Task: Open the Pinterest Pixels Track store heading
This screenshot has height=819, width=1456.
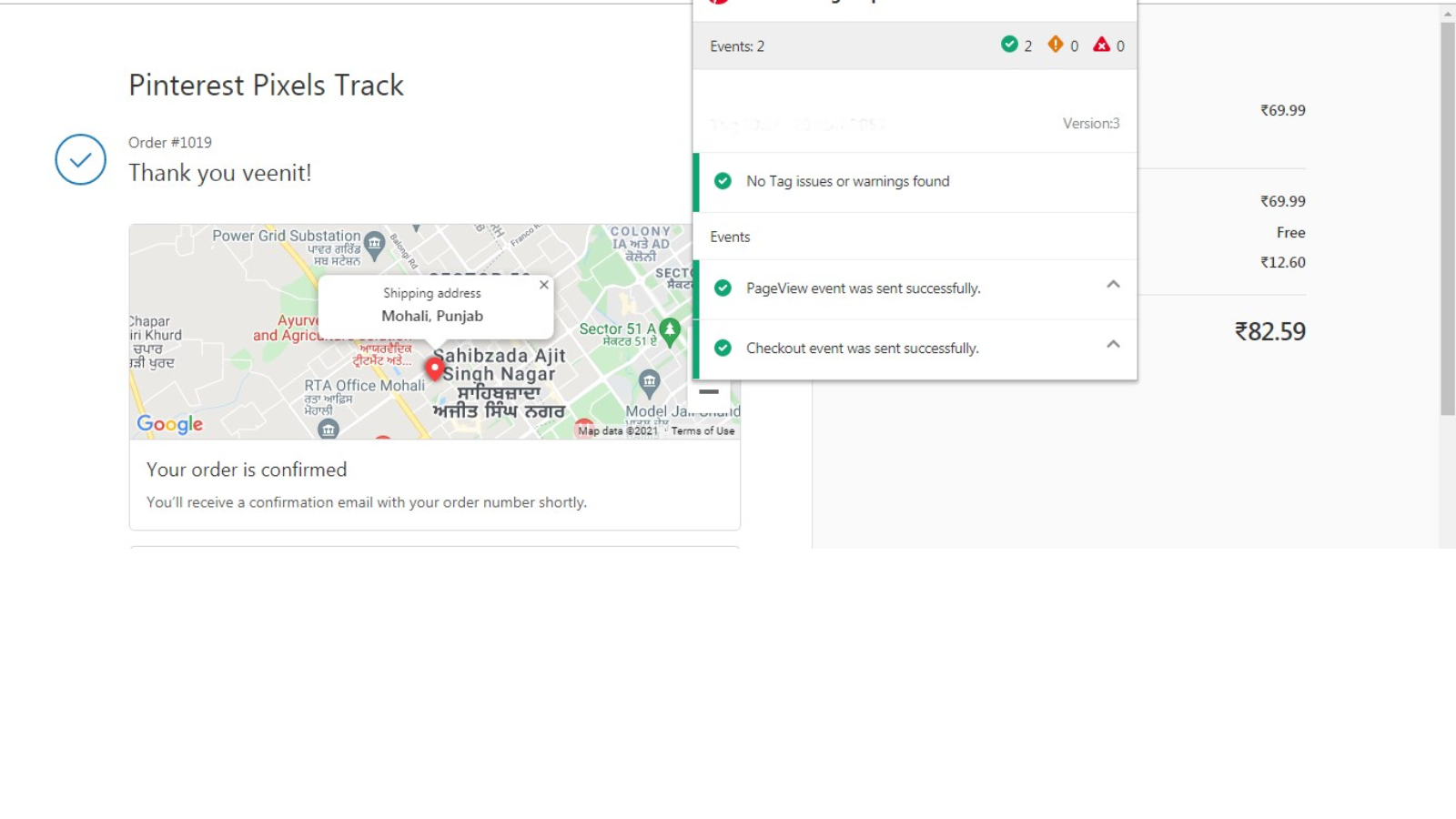Action: pyautogui.click(x=266, y=86)
